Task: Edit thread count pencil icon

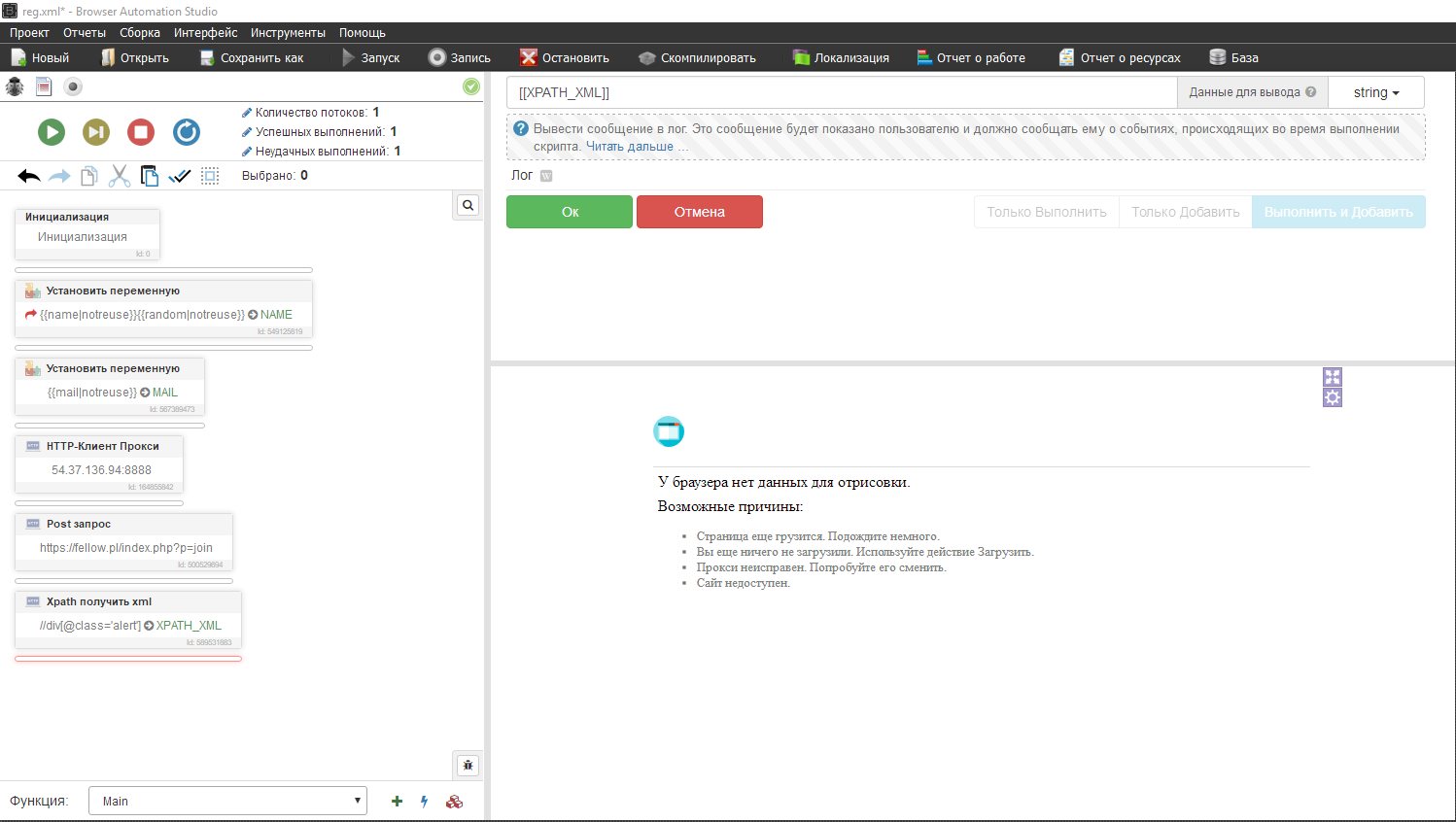Action: [x=247, y=113]
